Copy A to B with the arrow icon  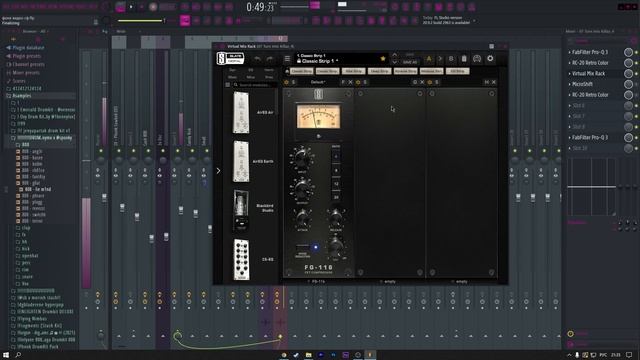tap(440, 59)
